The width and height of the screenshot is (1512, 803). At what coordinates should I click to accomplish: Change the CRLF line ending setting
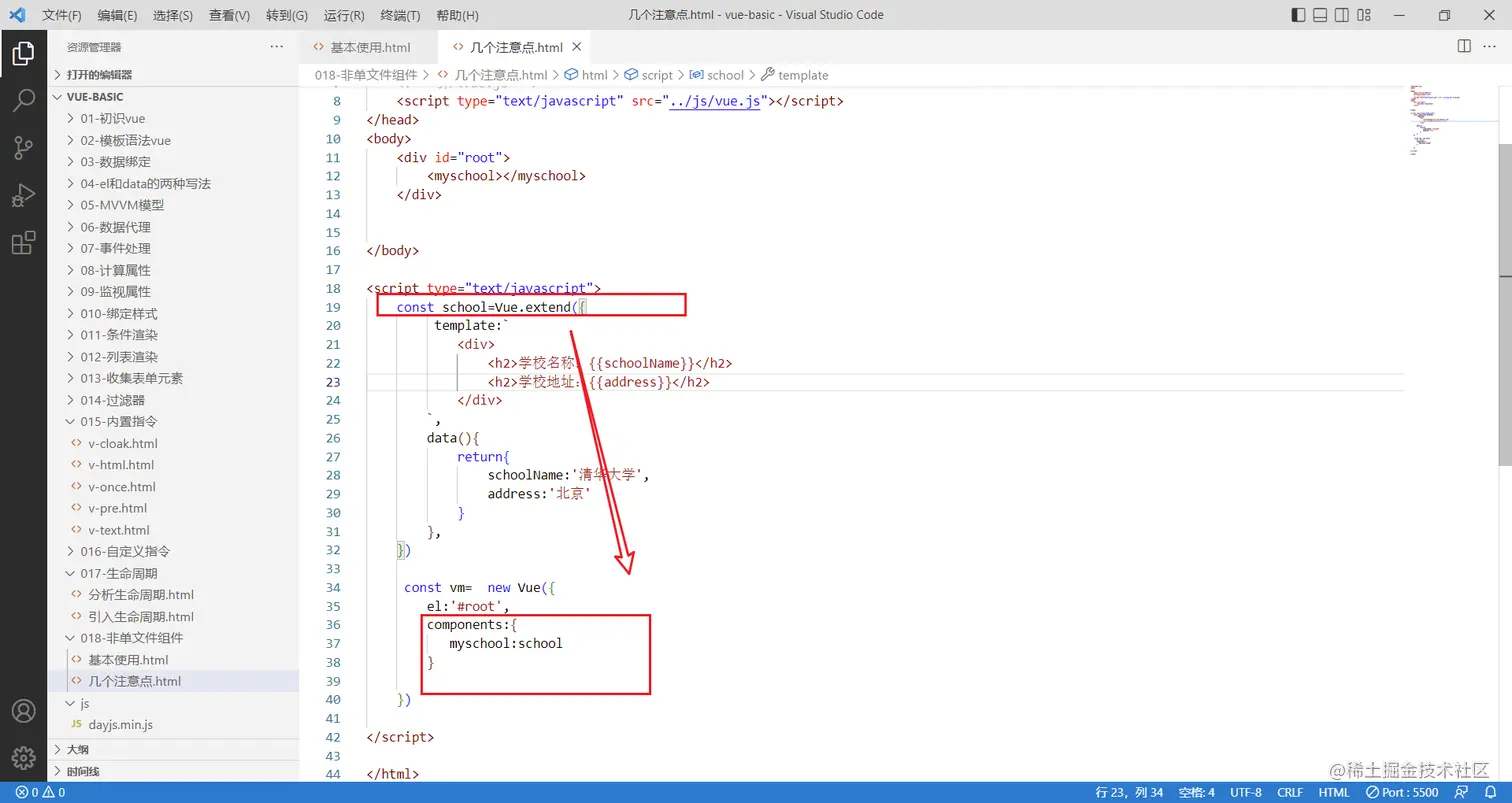click(1290, 793)
